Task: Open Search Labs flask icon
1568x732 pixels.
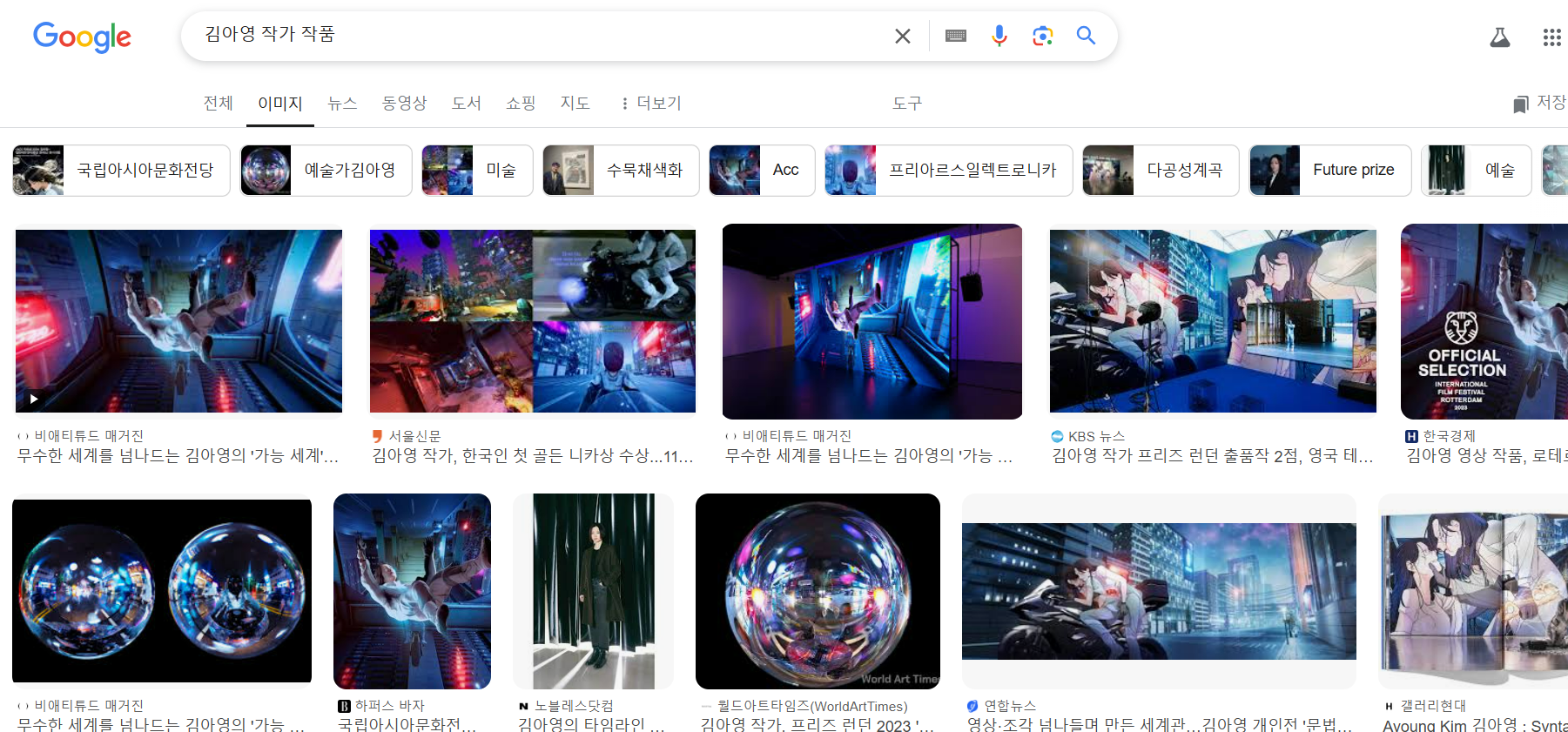Action: (x=1500, y=37)
